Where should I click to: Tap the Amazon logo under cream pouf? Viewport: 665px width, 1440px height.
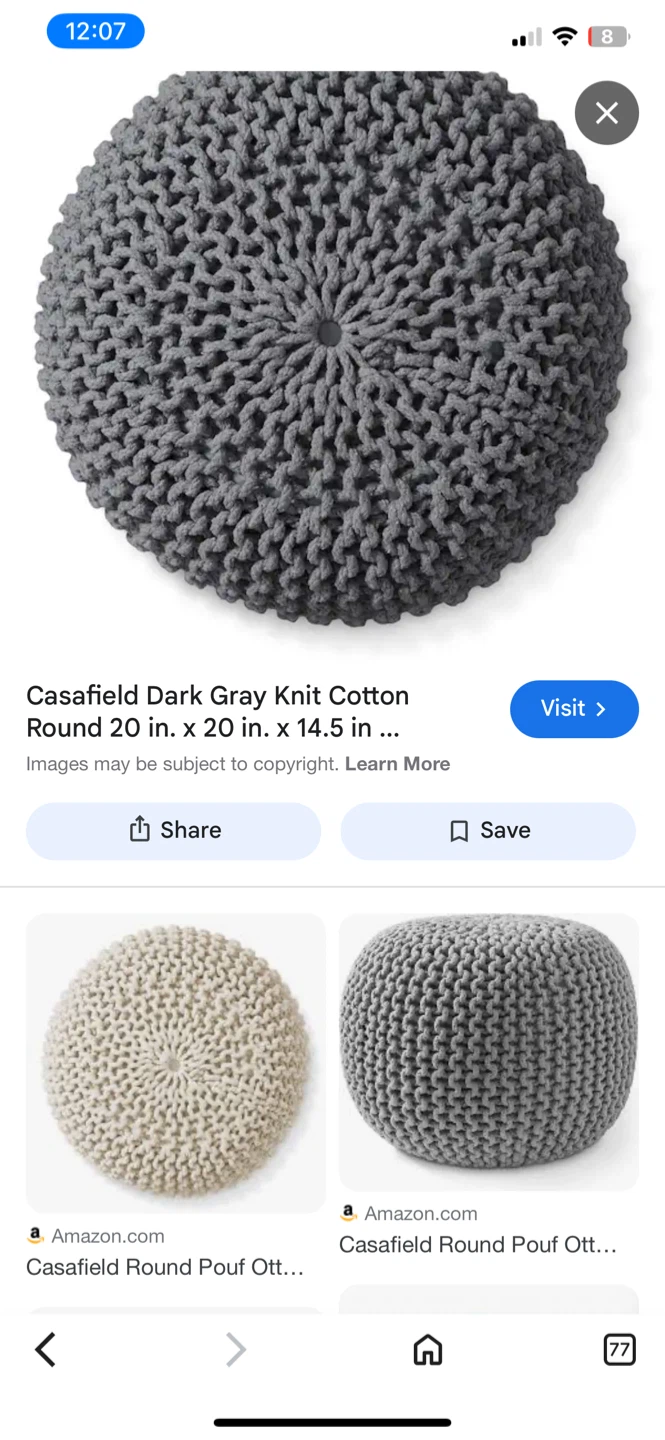36,1236
